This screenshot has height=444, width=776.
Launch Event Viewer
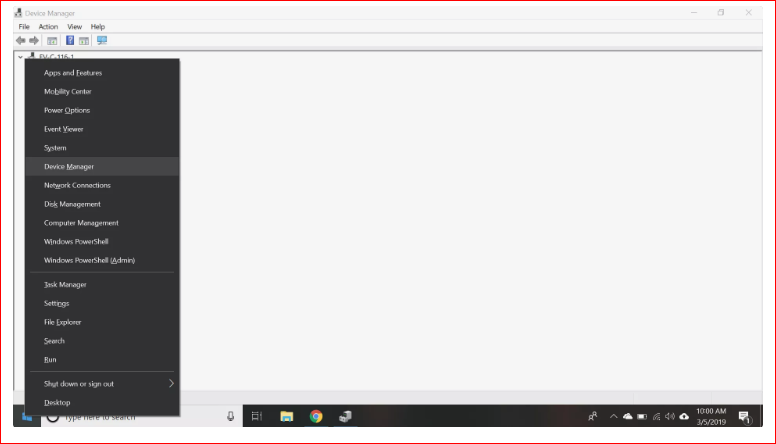pyautogui.click(x=102, y=129)
